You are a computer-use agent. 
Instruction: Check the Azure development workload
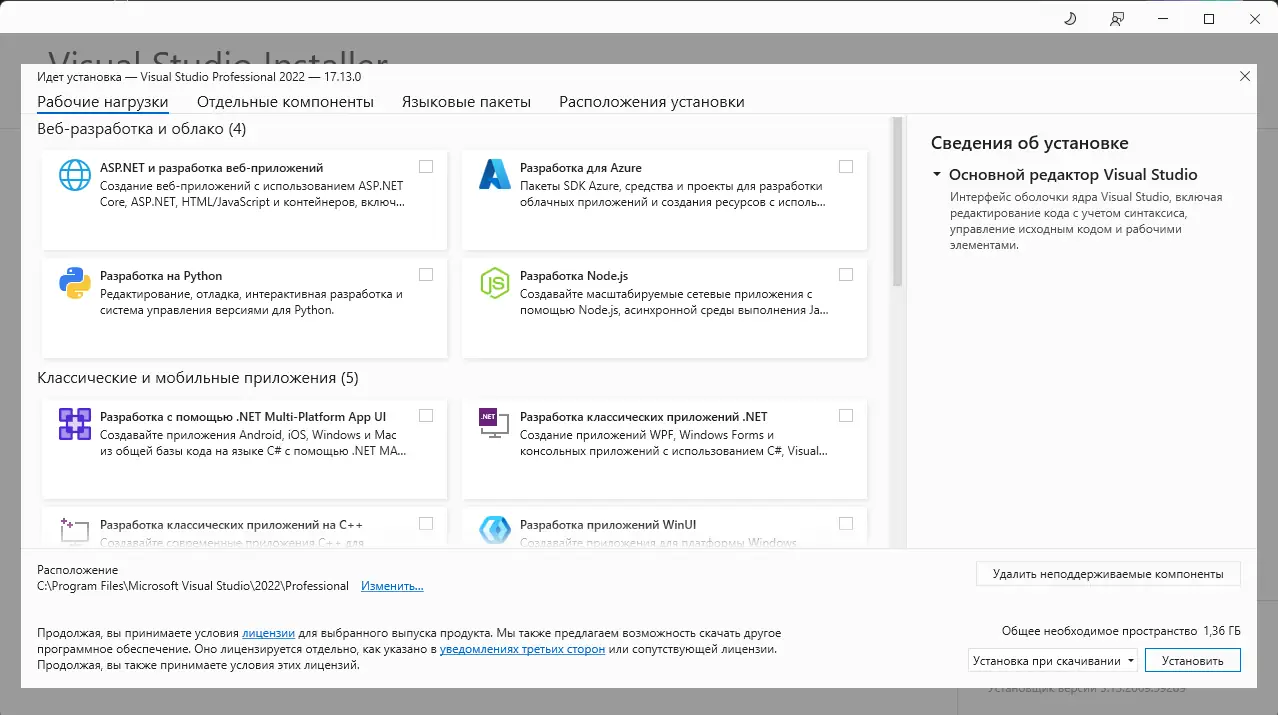[x=846, y=166]
